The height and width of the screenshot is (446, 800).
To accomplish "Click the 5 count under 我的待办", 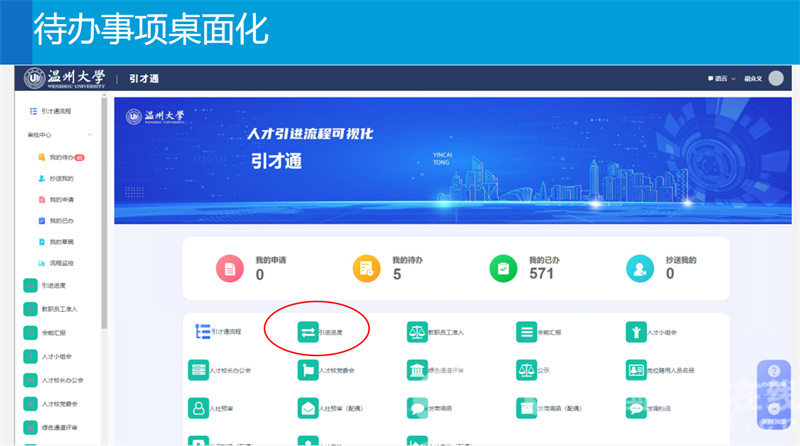I will point(397,275).
